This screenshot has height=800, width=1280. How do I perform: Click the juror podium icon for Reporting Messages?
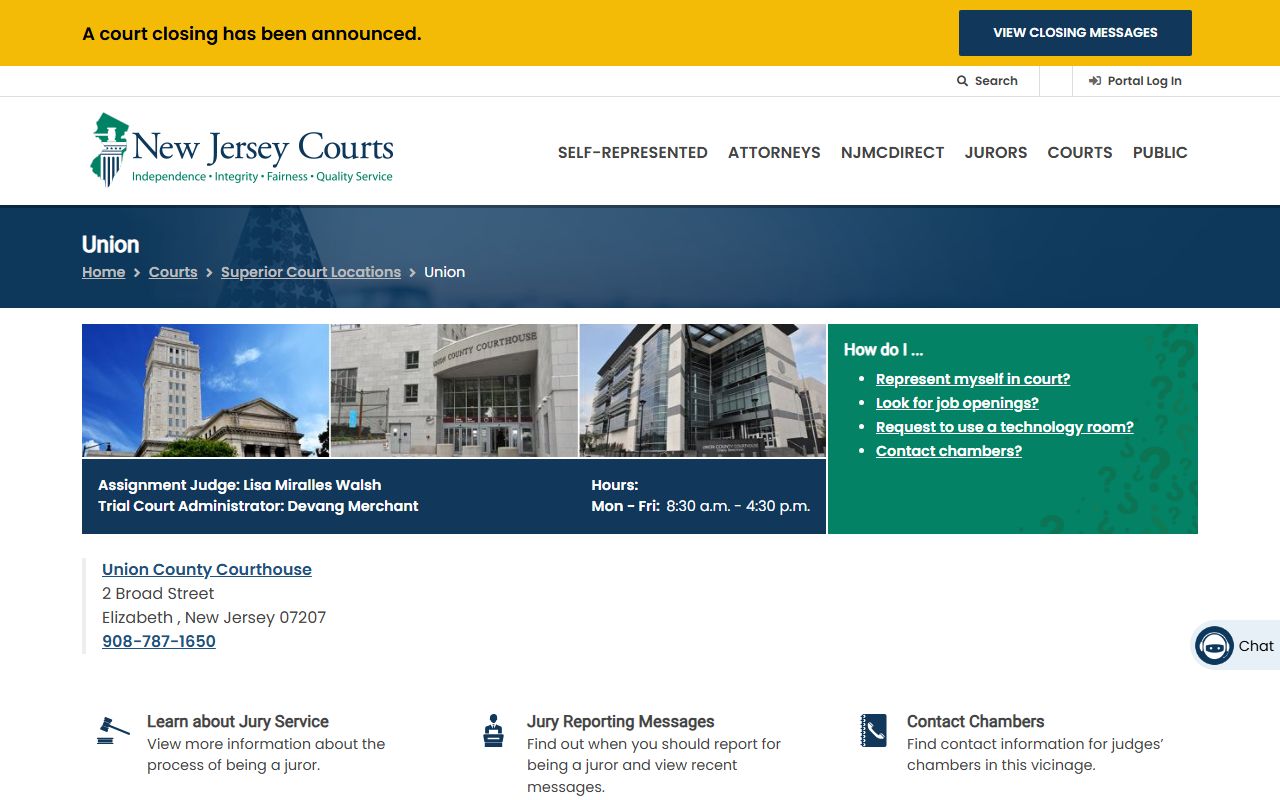[493, 731]
